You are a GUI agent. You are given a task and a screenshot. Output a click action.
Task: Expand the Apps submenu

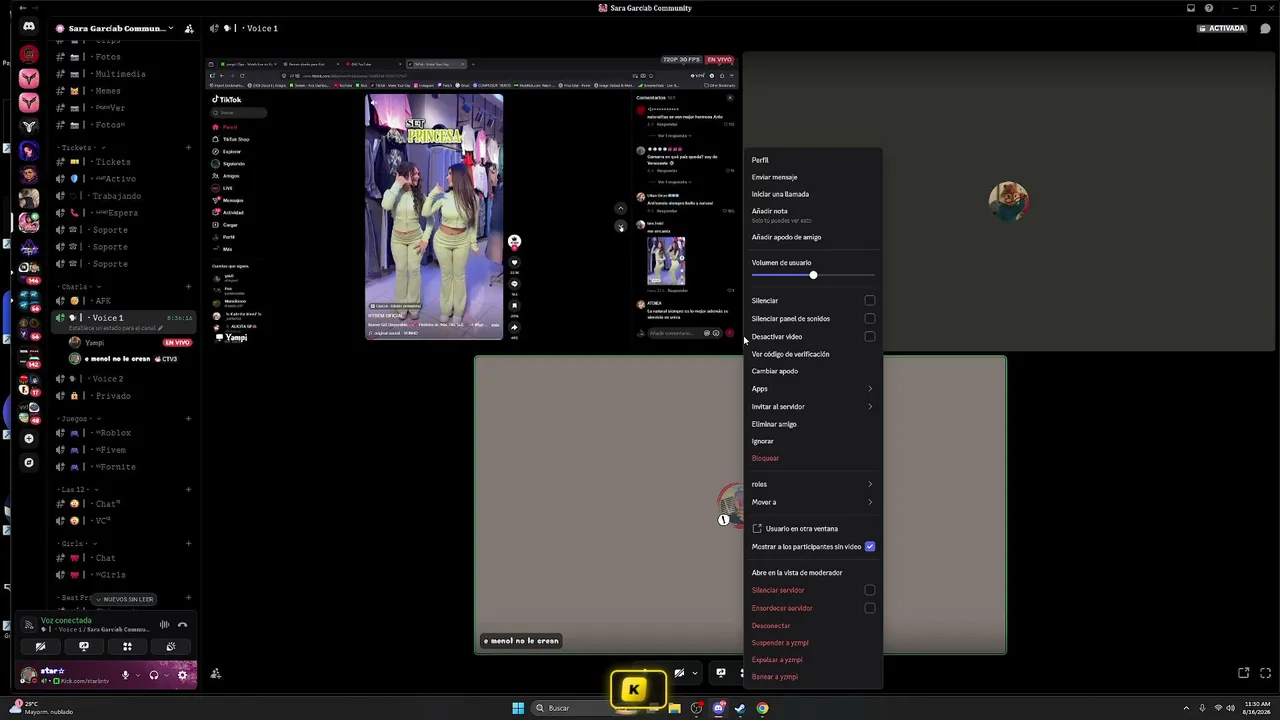(812, 389)
